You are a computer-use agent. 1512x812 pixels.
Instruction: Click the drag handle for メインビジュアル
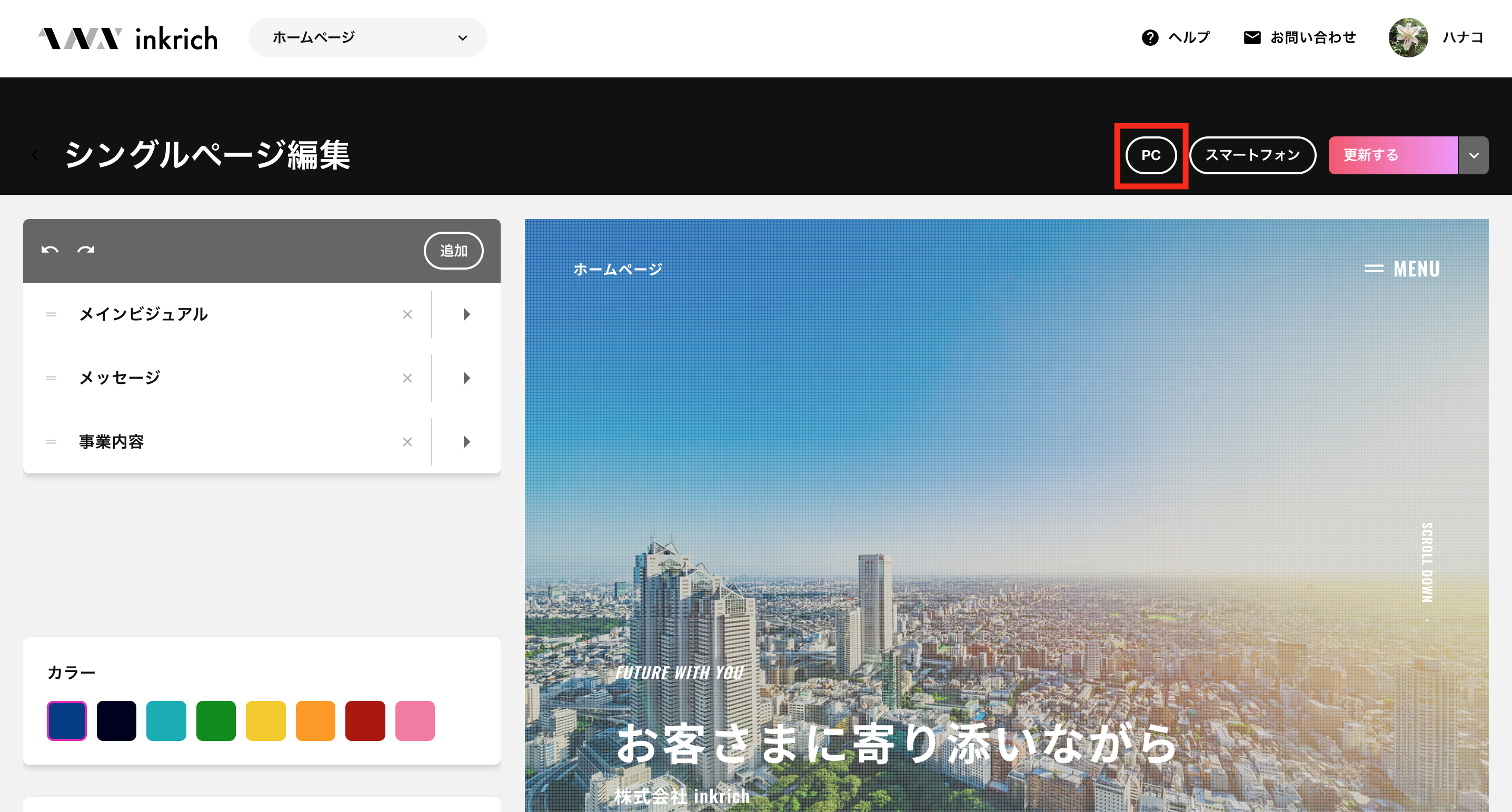51,315
